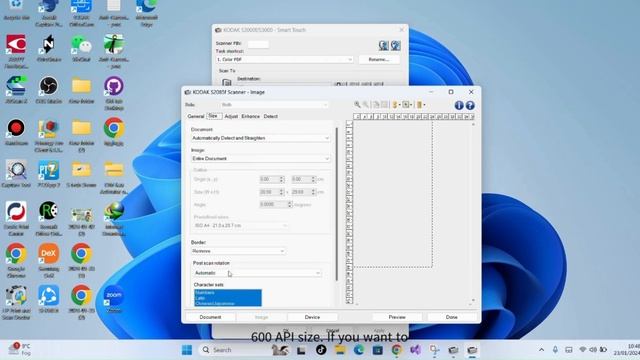Click the Device button

(x=312, y=317)
